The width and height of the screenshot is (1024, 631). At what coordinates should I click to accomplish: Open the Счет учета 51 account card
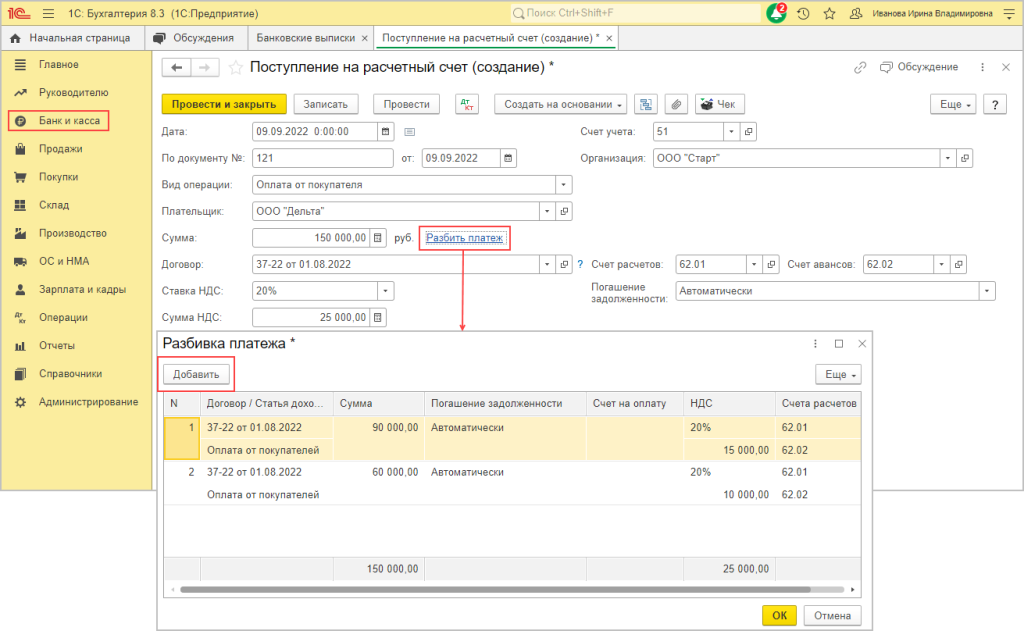point(748,131)
